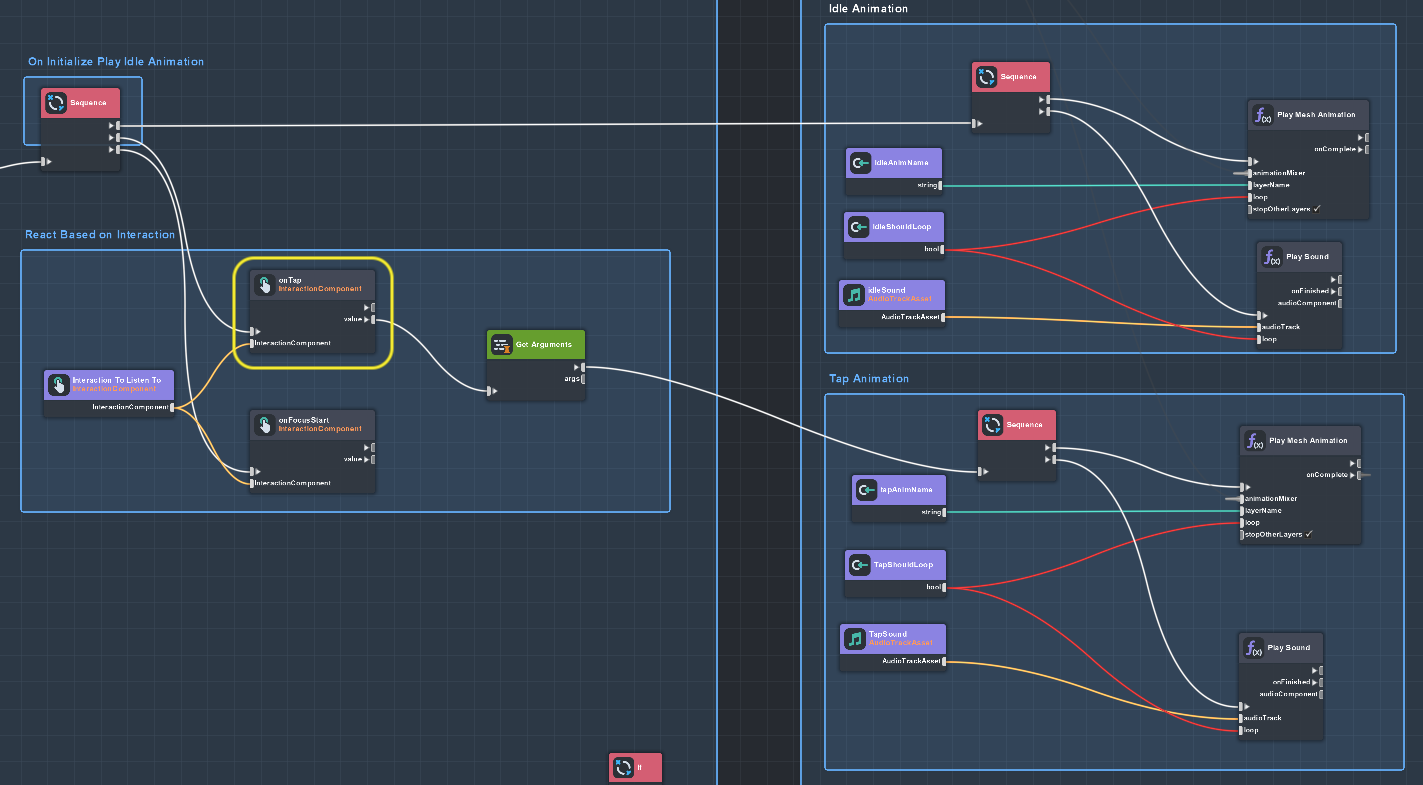Click the Sequence icon in Idle Animation group
1423x785 pixels.
click(x=986, y=76)
